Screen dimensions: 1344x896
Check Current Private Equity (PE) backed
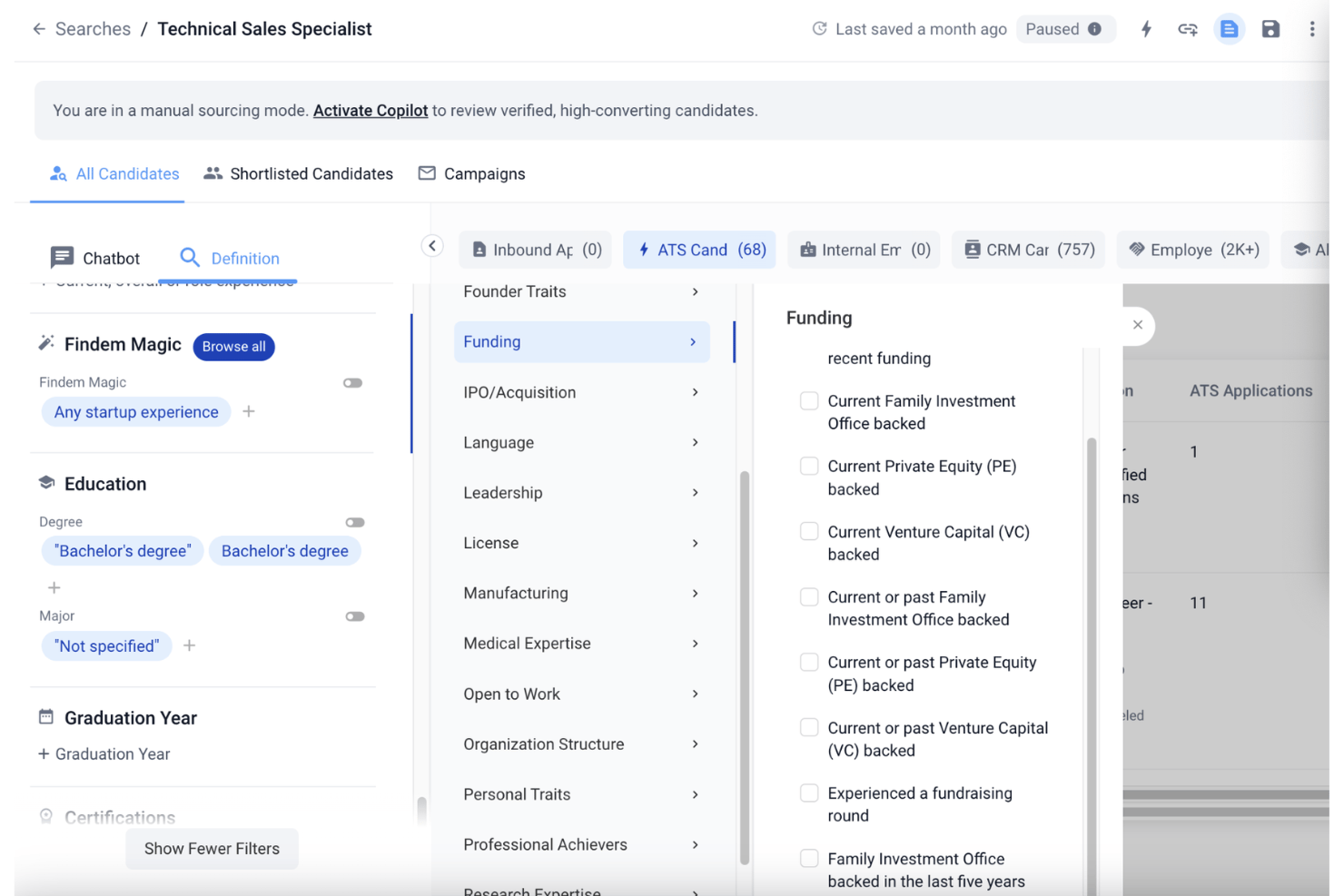(808, 467)
